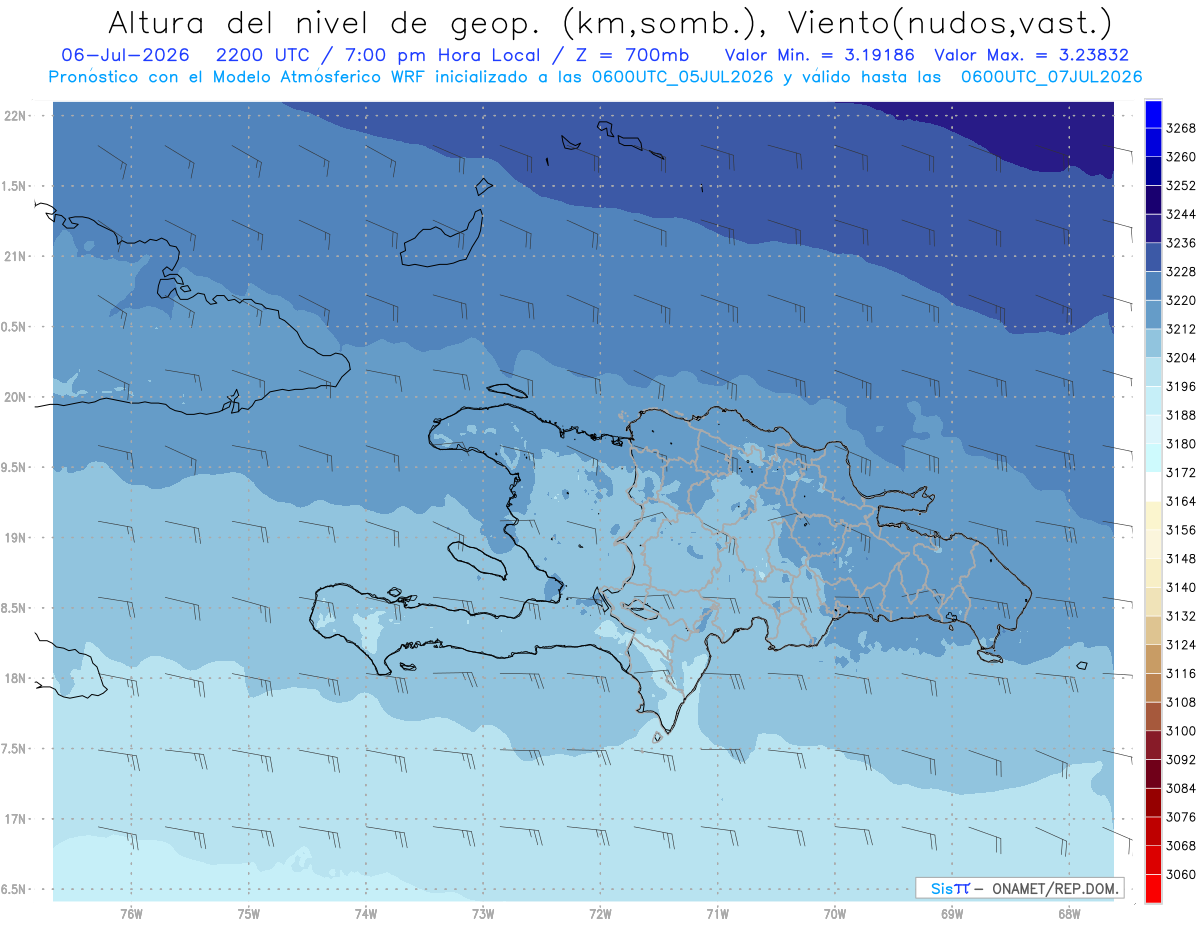Click the 'Valor Min. = 3.19186' readout
This screenshot has width=1200, height=927.
[x=820, y=55]
